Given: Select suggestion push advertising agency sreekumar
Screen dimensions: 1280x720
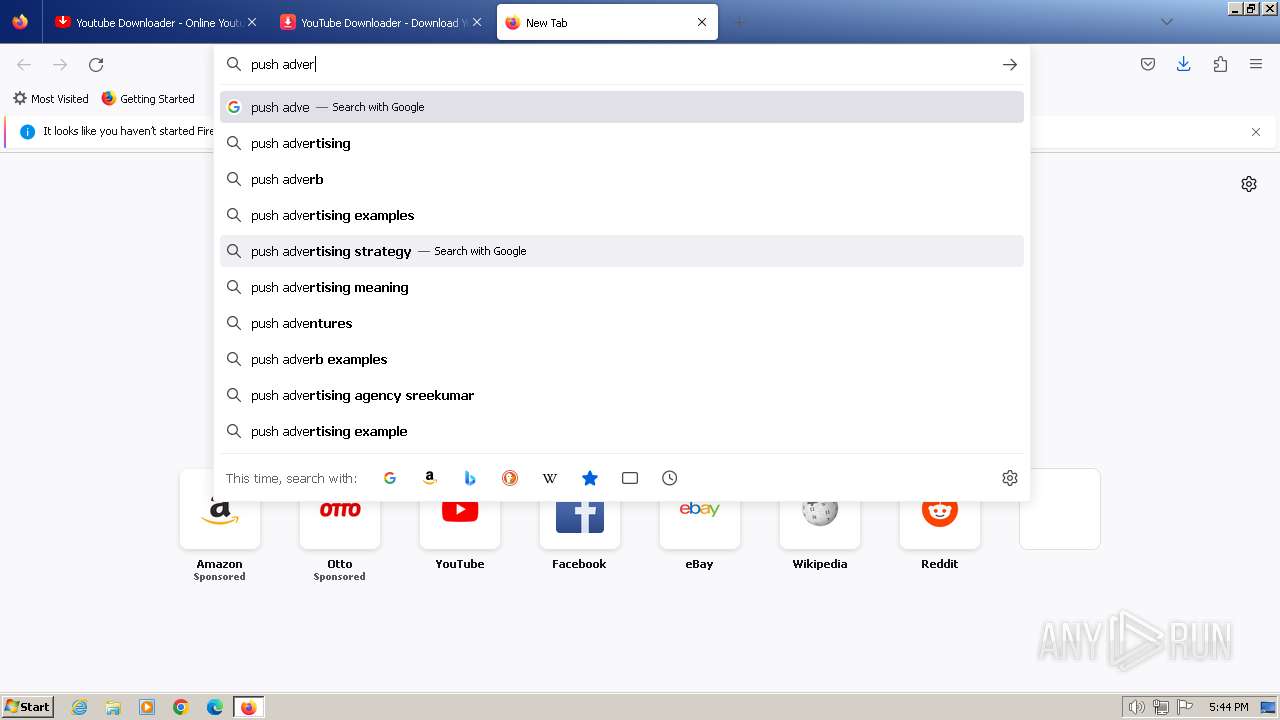Looking at the screenshot, I should pyautogui.click(x=622, y=395).
